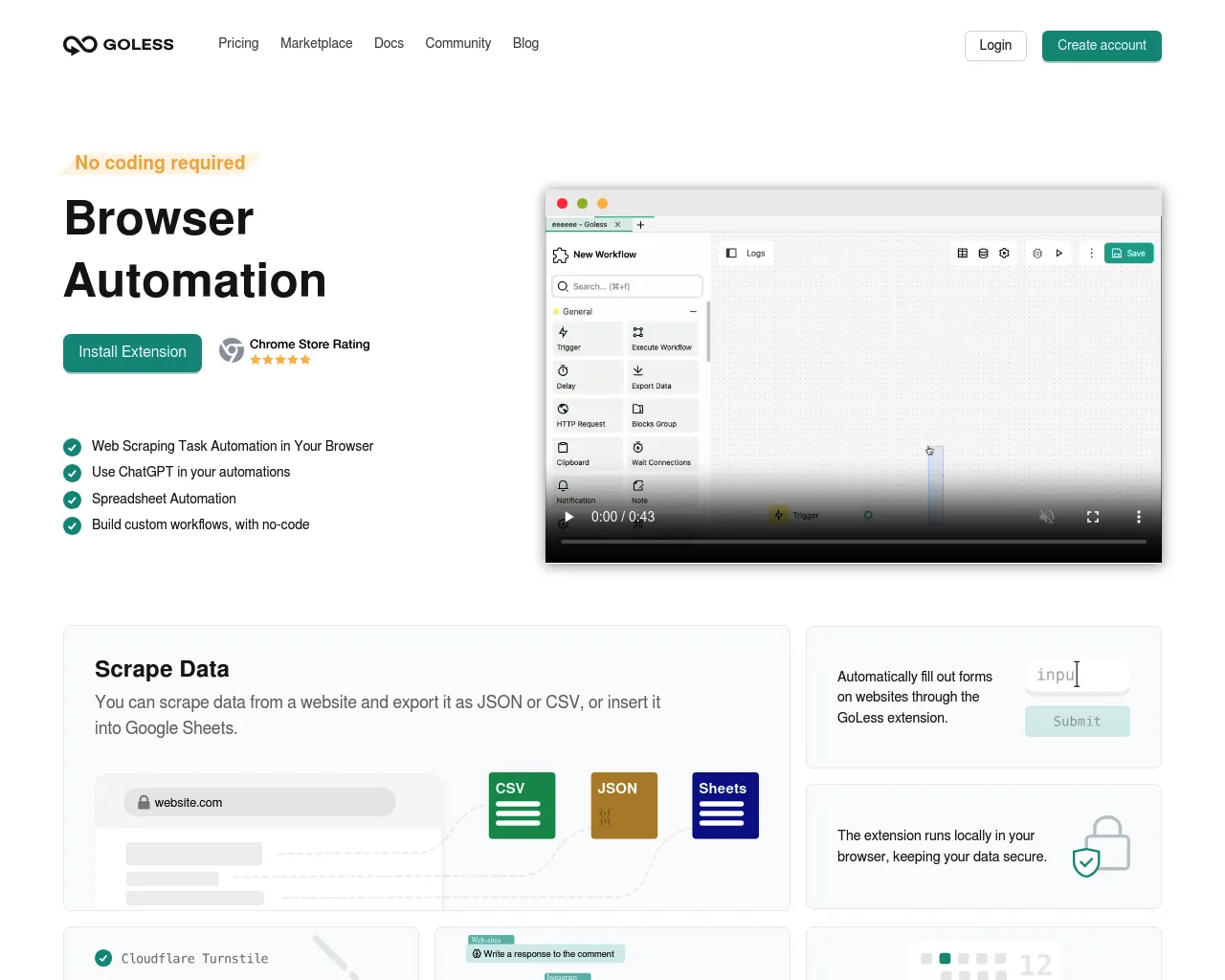Select the Delay block

click(587, 376)
